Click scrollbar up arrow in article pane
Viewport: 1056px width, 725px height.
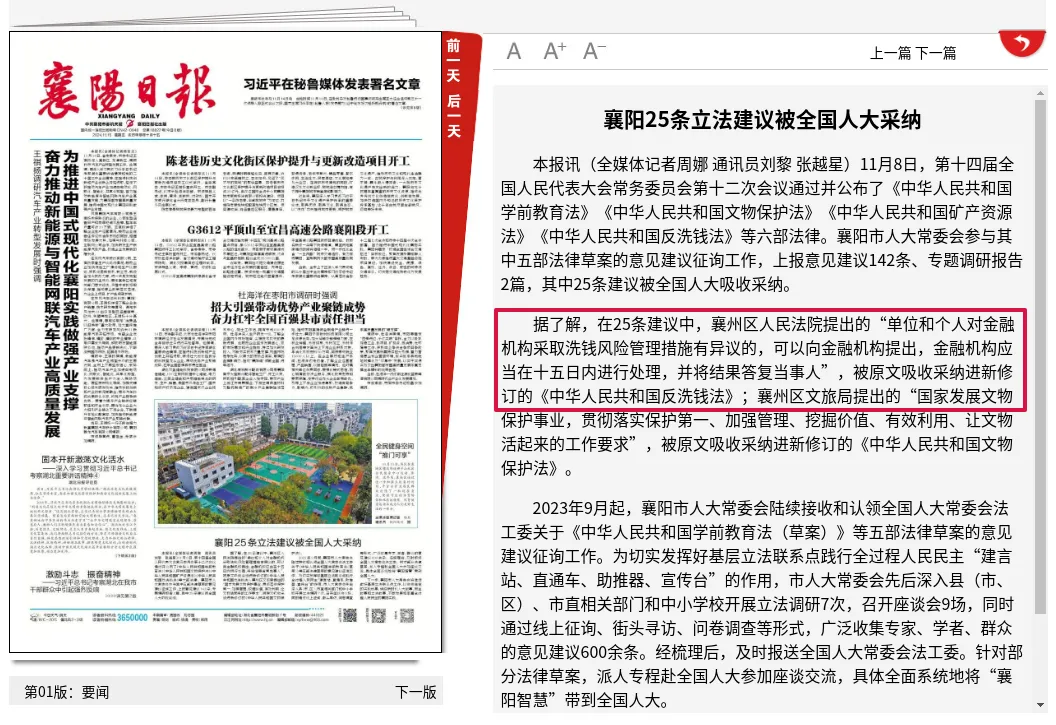1041,94
